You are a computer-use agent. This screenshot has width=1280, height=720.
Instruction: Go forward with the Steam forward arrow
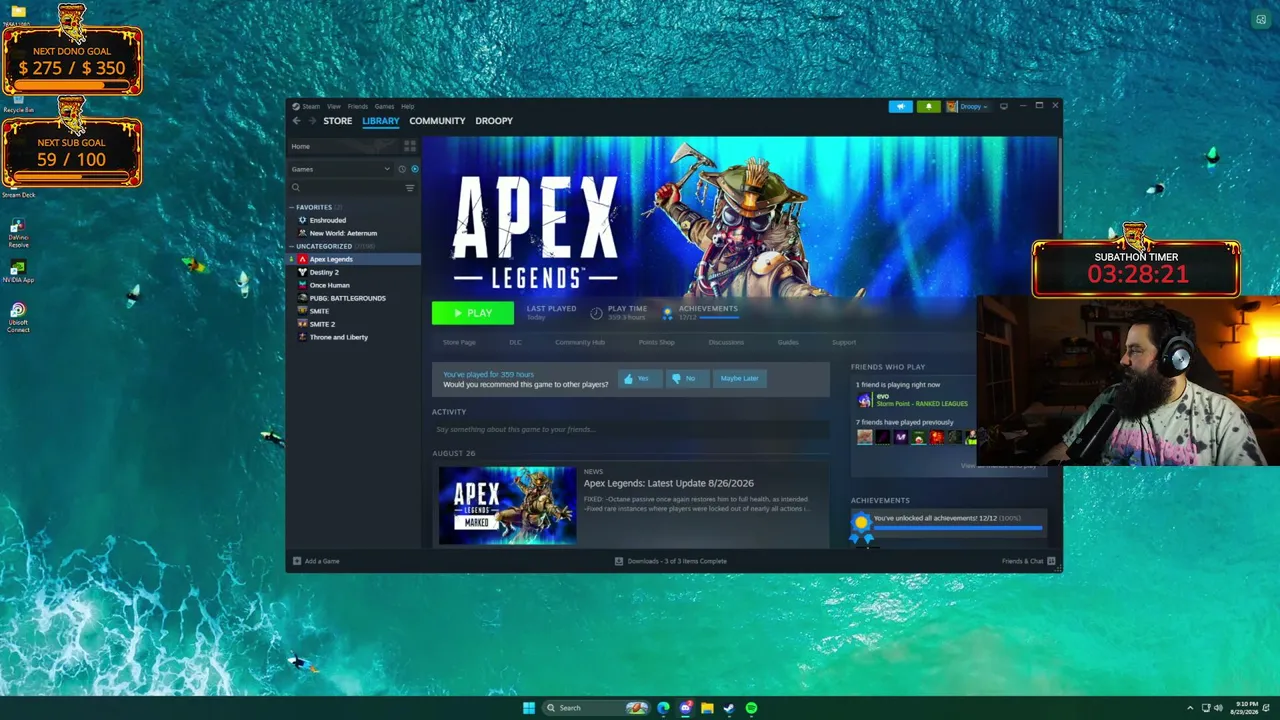(x=312, y=121)
